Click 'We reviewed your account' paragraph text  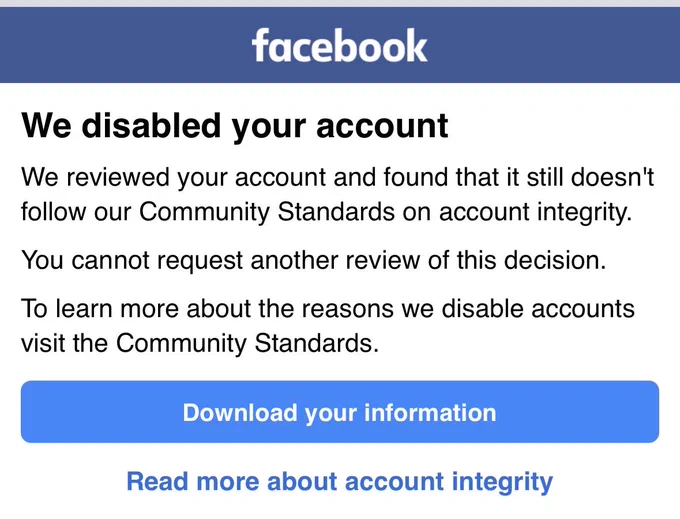[337, 195]
